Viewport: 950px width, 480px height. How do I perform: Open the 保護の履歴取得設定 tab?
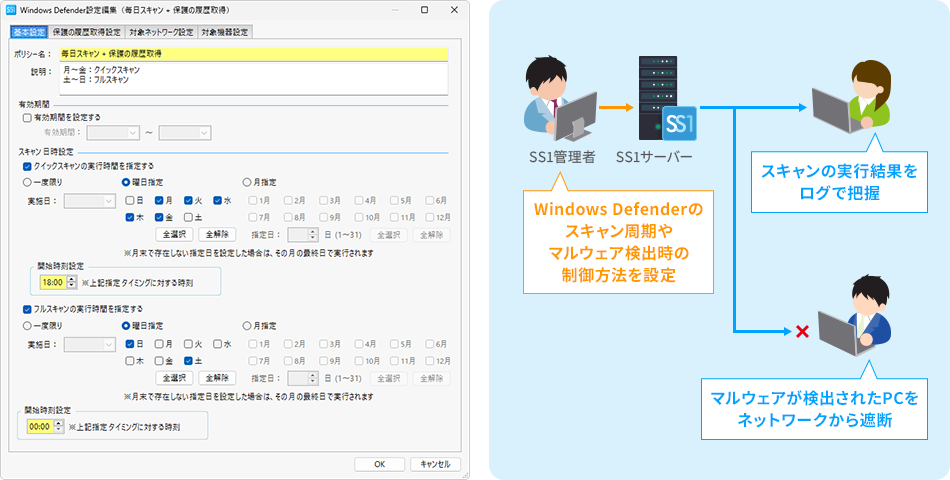(87, 32)
